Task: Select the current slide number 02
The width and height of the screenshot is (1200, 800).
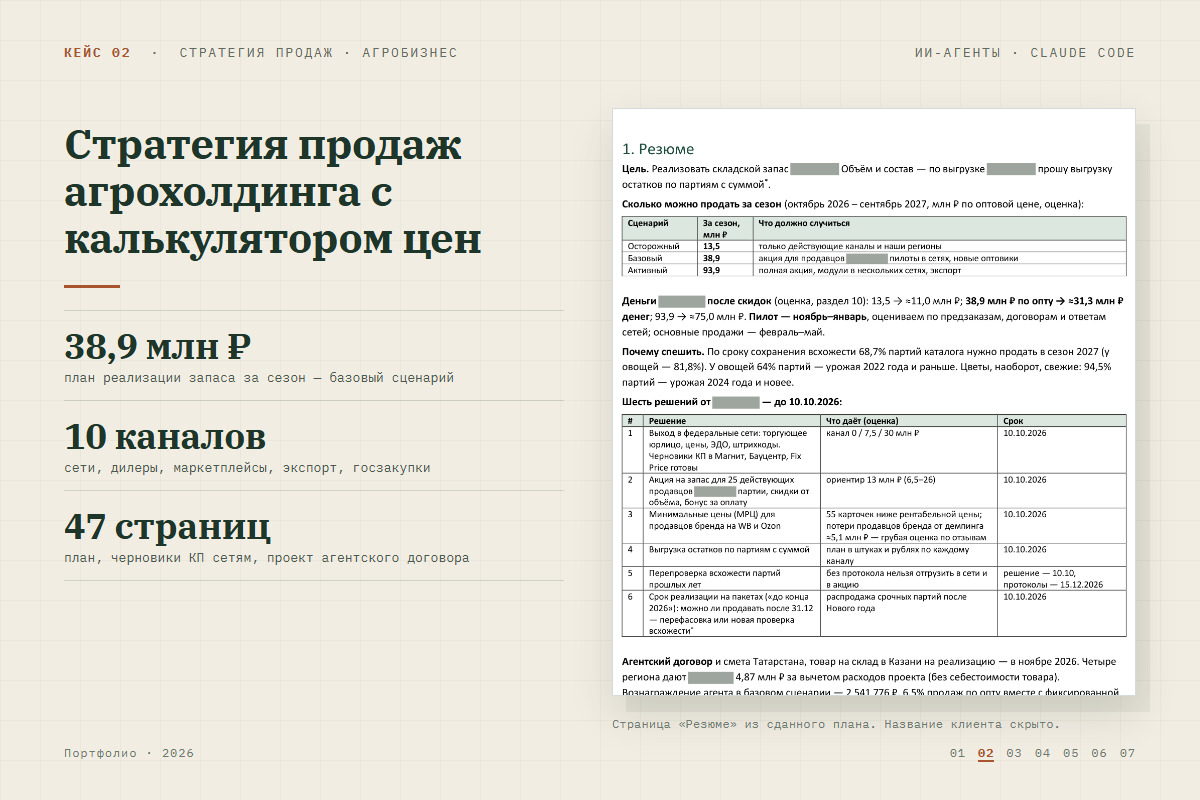Action: (986, 753)
